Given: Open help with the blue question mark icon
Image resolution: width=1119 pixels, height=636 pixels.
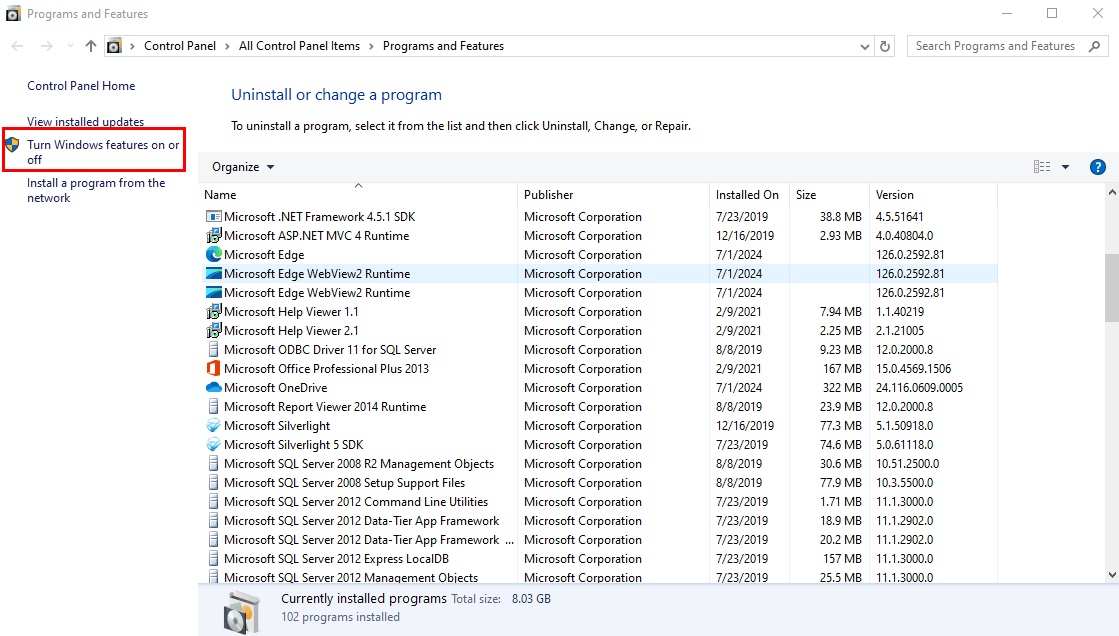Looking at the screenshot, I should point(1097,167).
